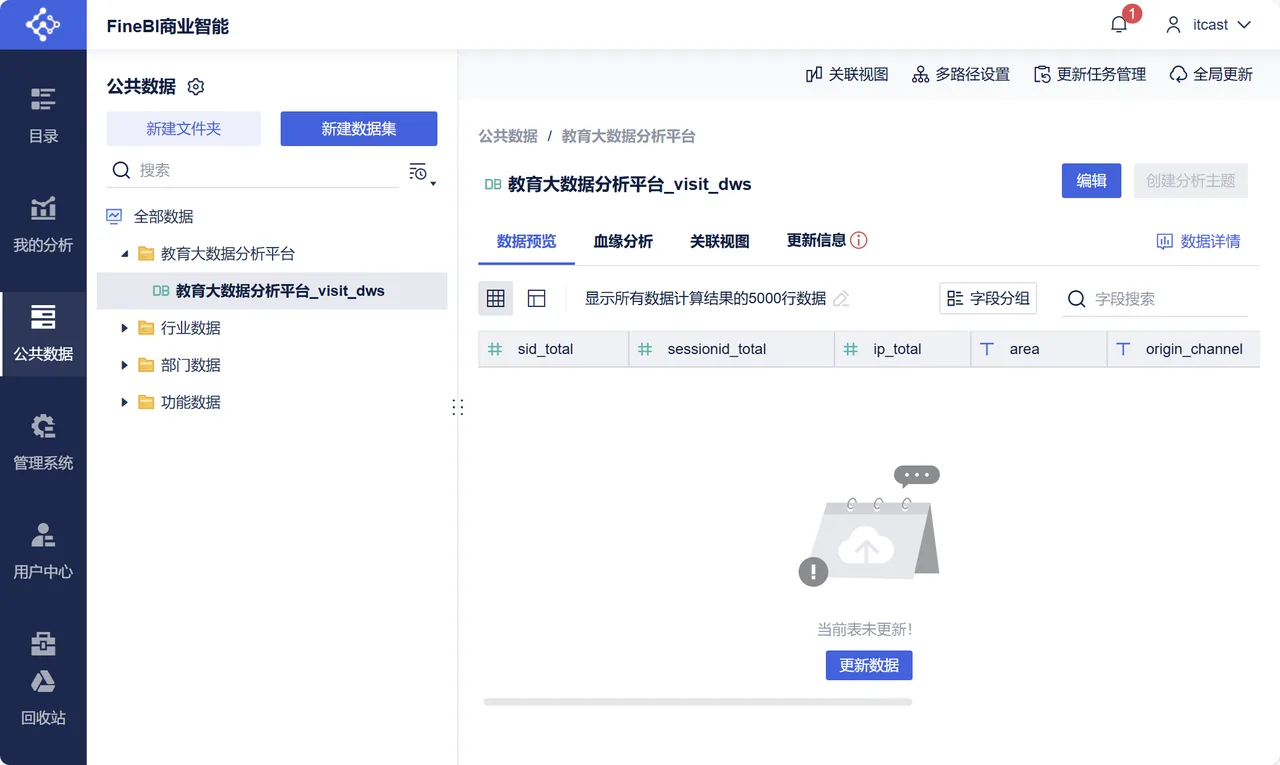1280x765 pixels.
Task: Click the left 搜索 input field
Action: pyautogui.click(x=252, y=171)
